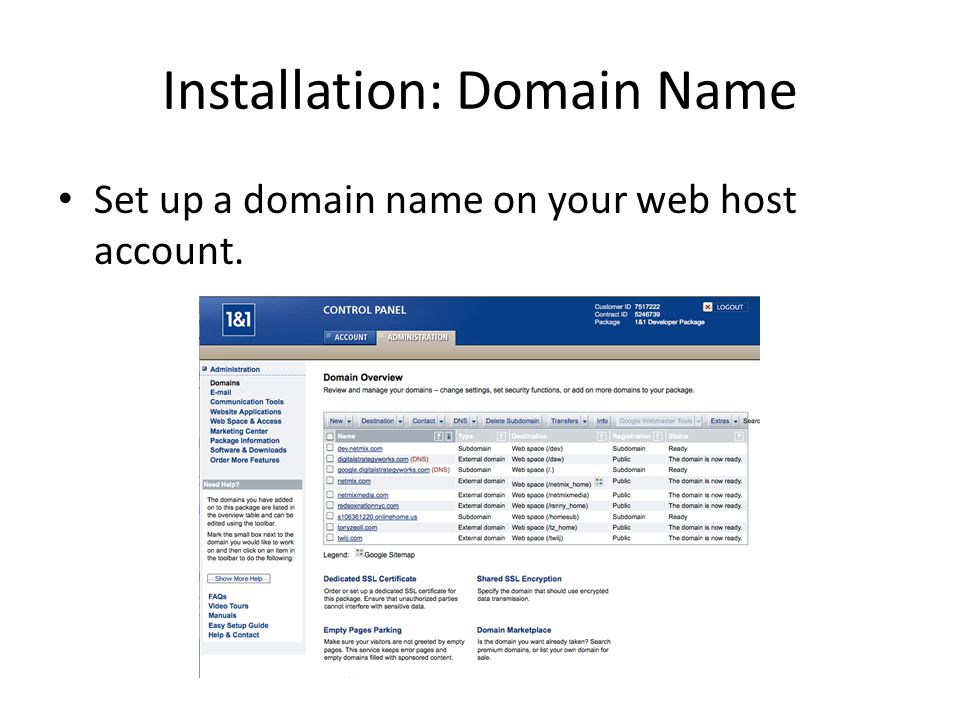Check the box for google.digitalstrategyworks.com
The height and width of the screenshot is (720, 960).
[x=330, y=470]
